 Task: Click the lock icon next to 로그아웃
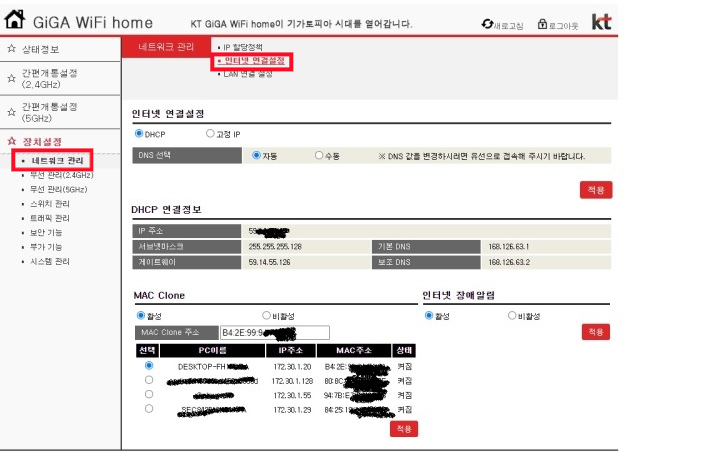(542, 24)
